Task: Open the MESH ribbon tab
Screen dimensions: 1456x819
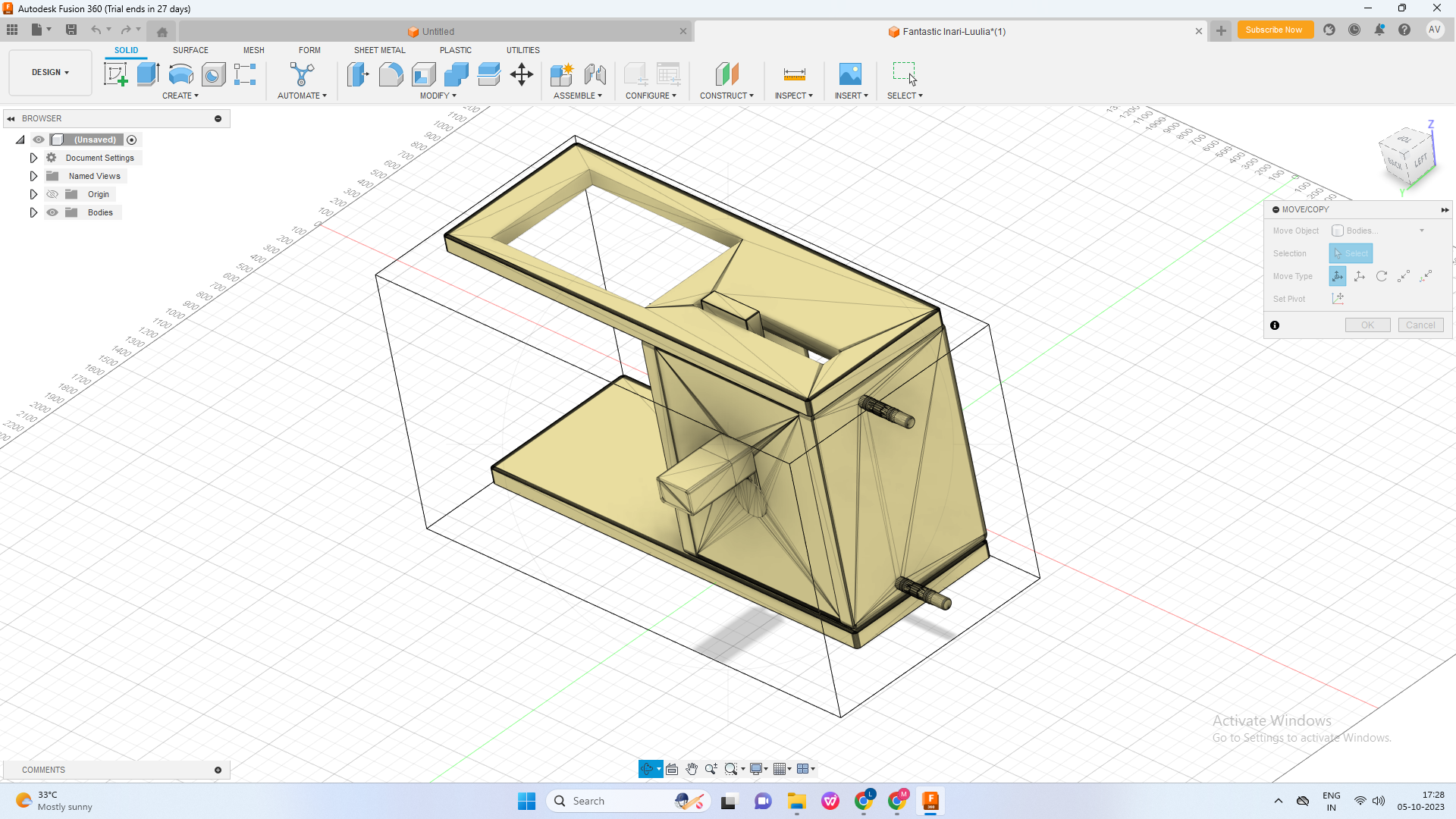Action: click(x=253, y=50)
